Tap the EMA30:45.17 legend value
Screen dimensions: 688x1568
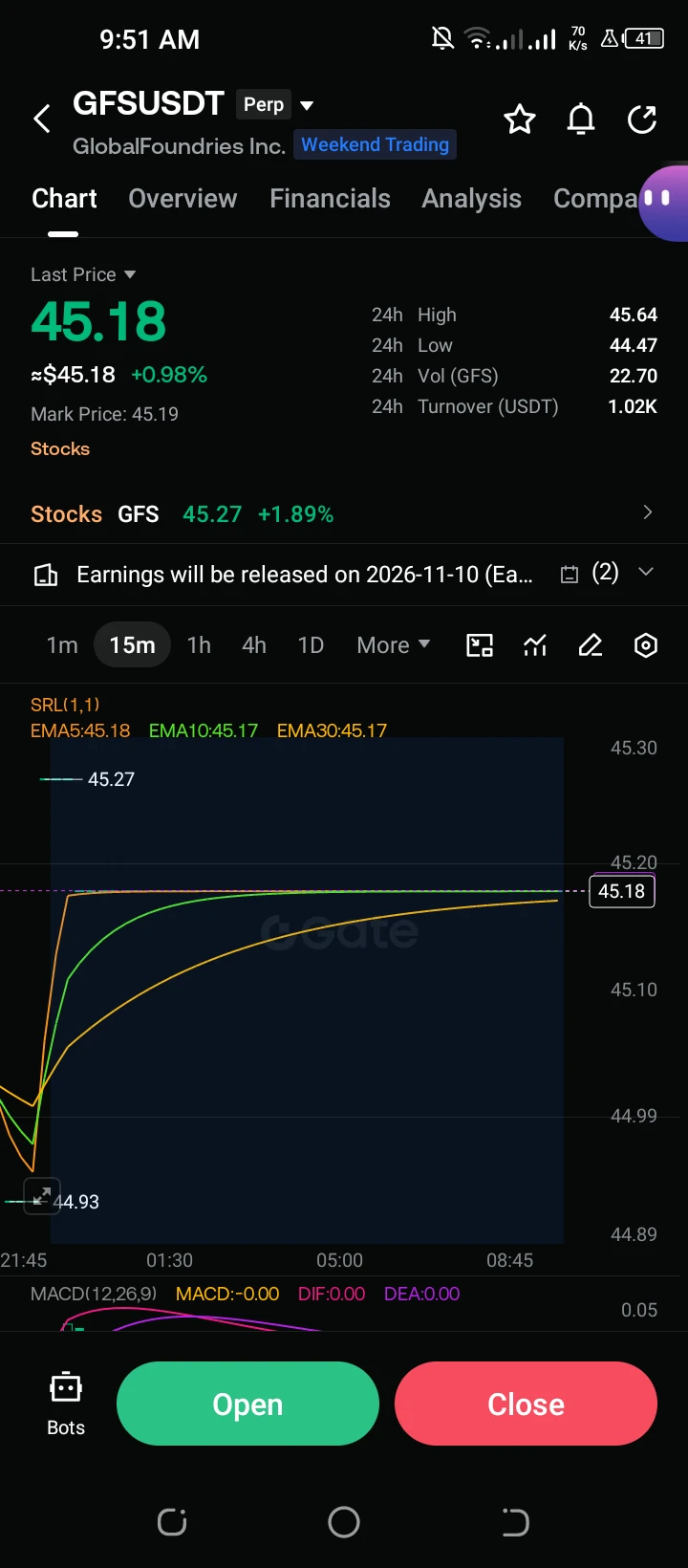pyautogui.click(x=332, y=730)
